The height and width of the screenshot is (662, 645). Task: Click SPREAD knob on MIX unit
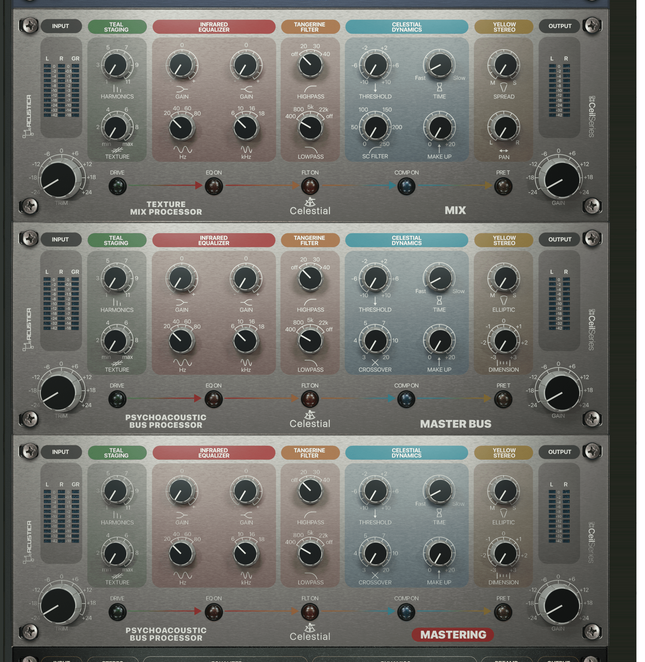point(504,65)
